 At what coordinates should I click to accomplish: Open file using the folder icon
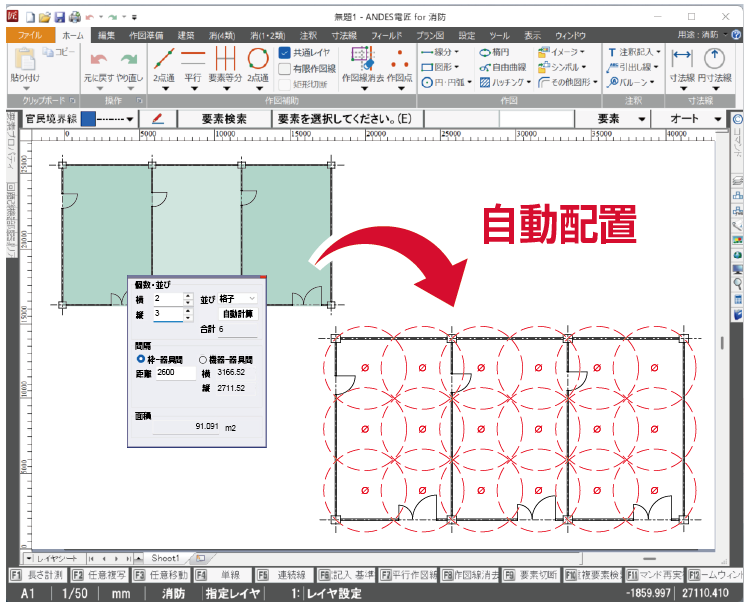[44, 18]
